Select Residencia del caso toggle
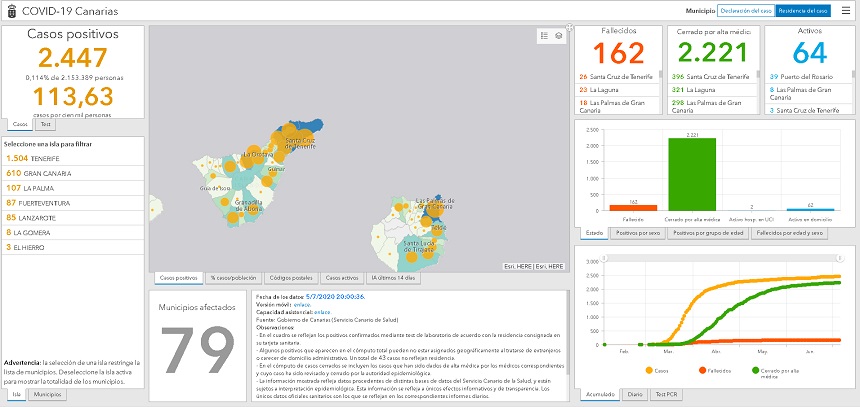The width and height of the screenshot is (860, 407). [803, 10]
